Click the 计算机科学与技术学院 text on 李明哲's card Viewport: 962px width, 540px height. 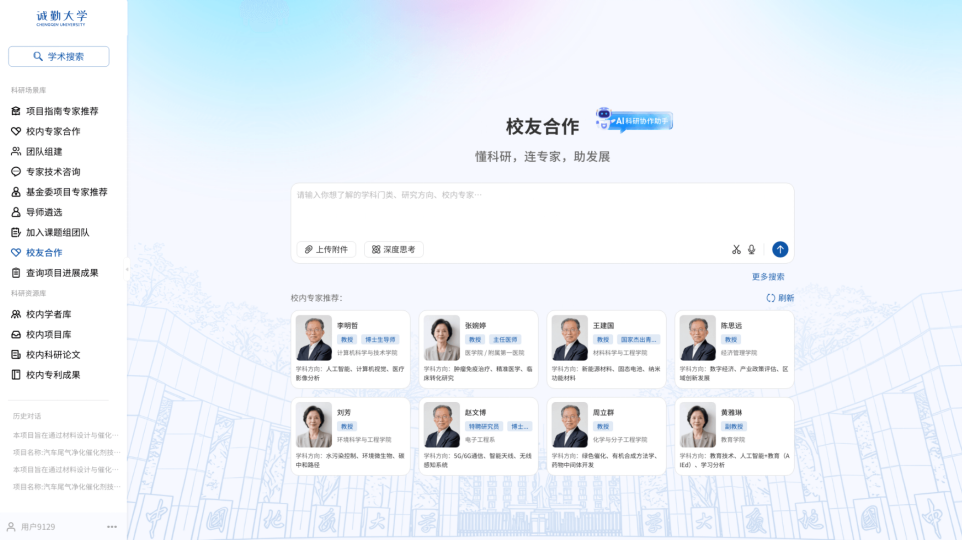coord(367,353)
